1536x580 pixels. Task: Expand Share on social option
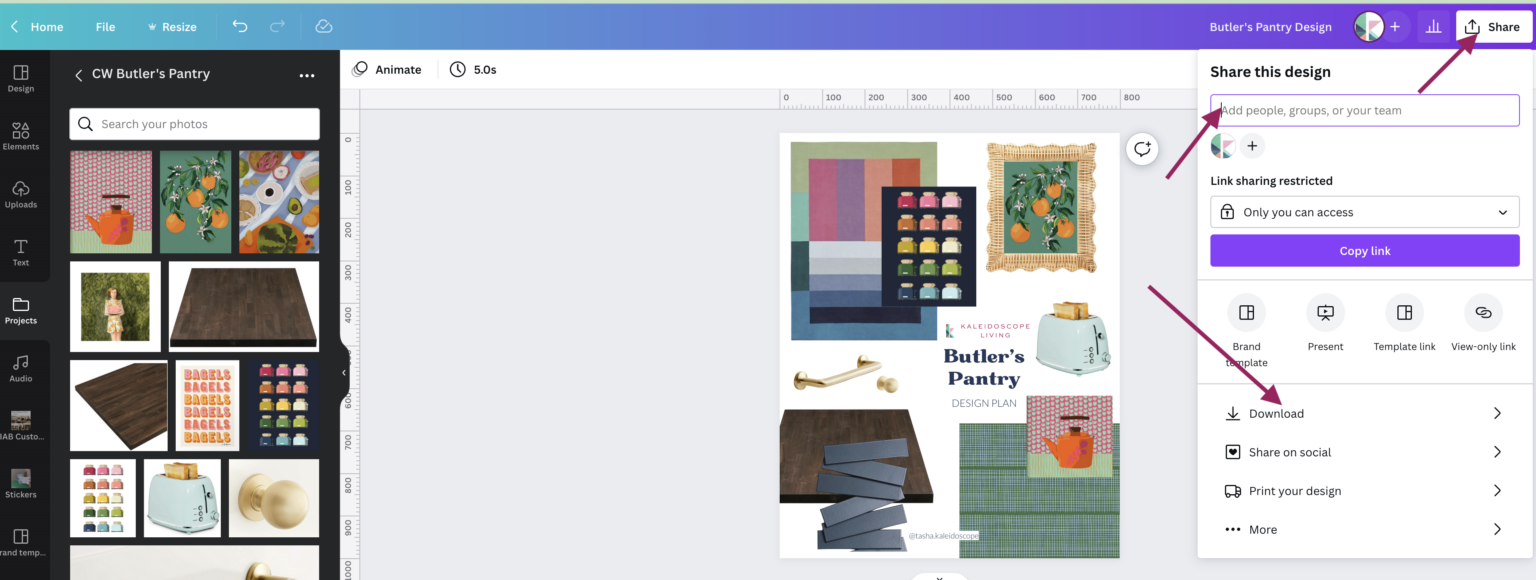[1364, 452]
